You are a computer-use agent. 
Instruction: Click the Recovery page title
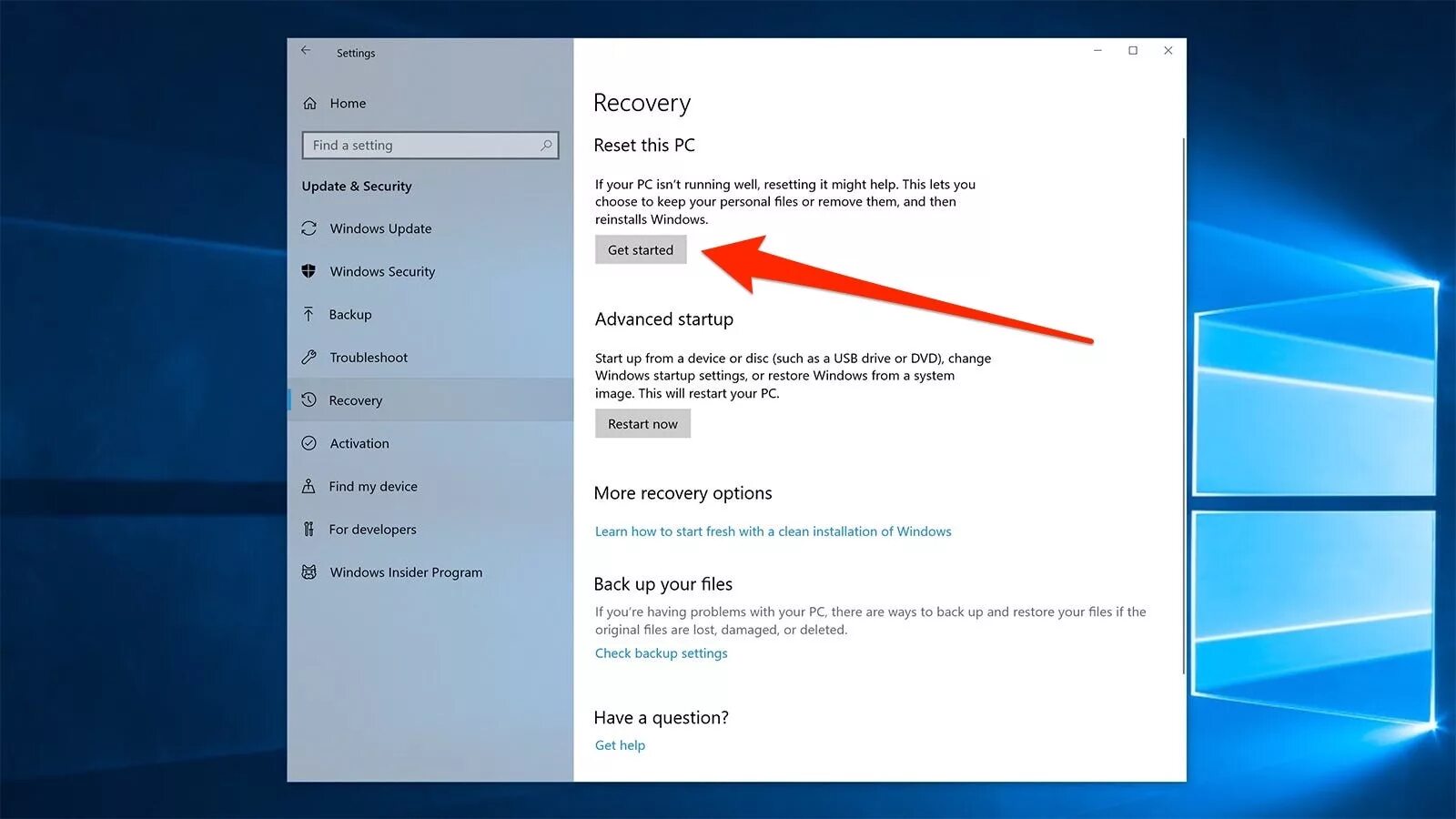[x=642, y=103]
